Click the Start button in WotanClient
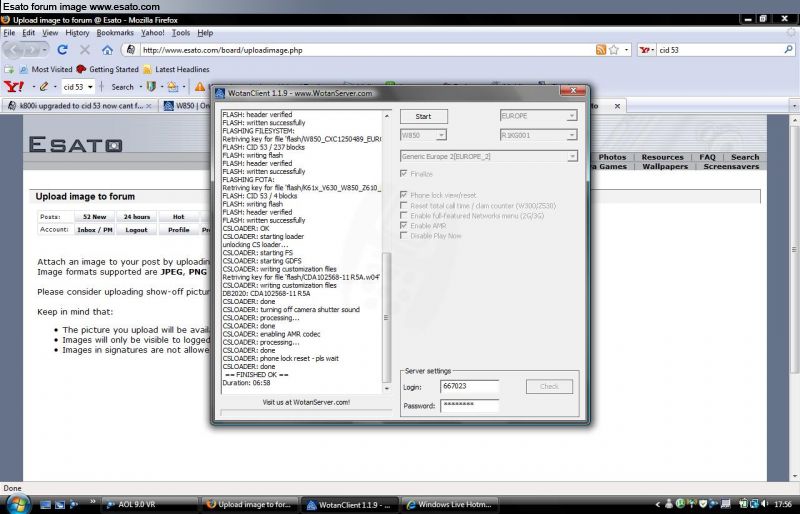This screenshot has height=514, width=800. click(x=423, y=116)
